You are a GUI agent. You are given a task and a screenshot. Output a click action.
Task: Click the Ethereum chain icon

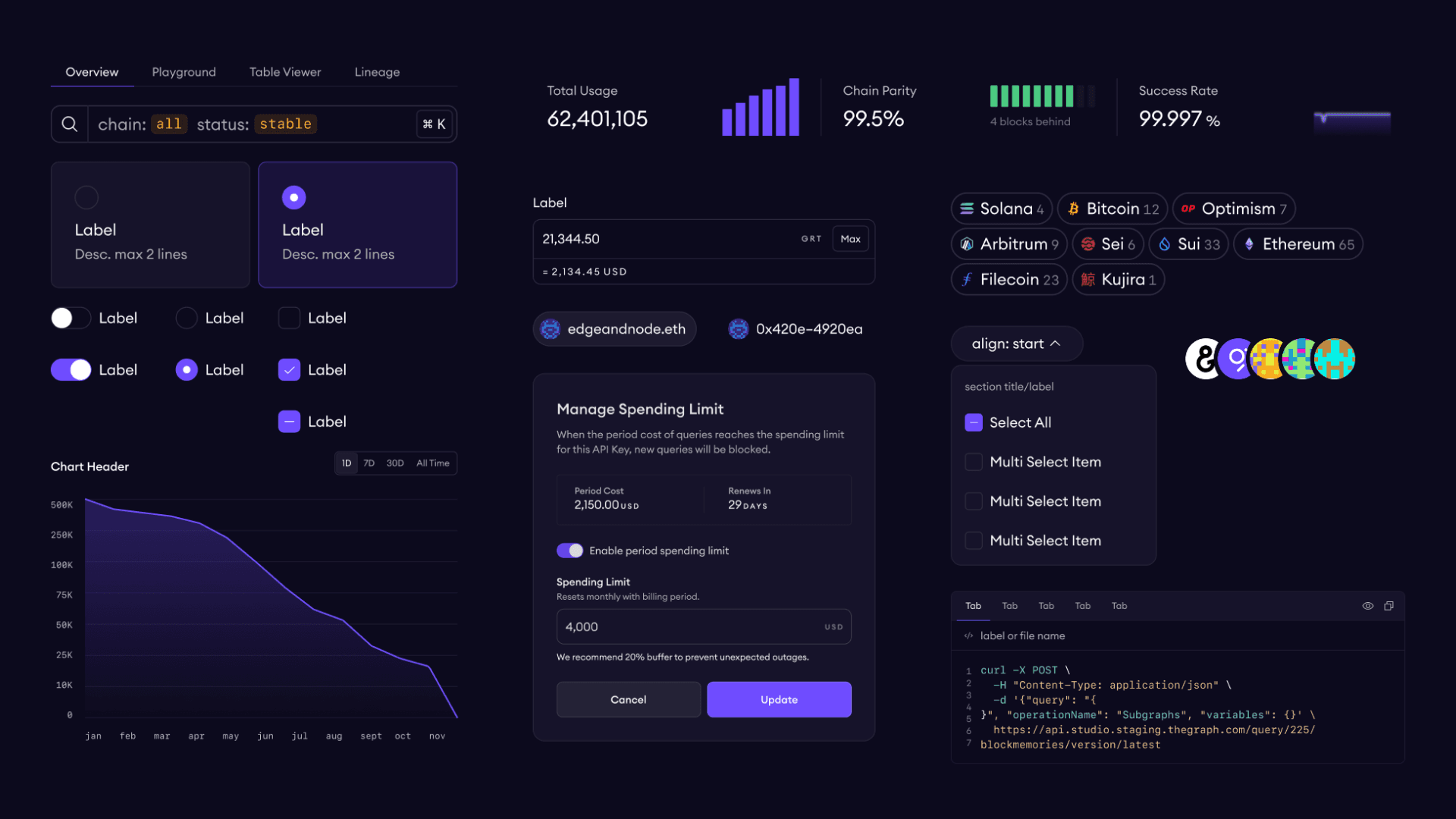[x=1248, y=243]
